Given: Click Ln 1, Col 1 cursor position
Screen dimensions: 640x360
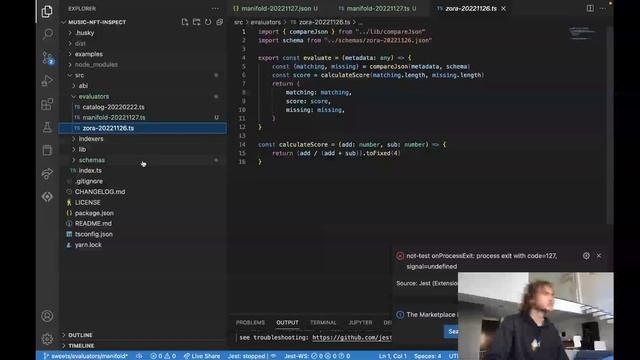Looking at the screenshot, I should click(392, 356).
